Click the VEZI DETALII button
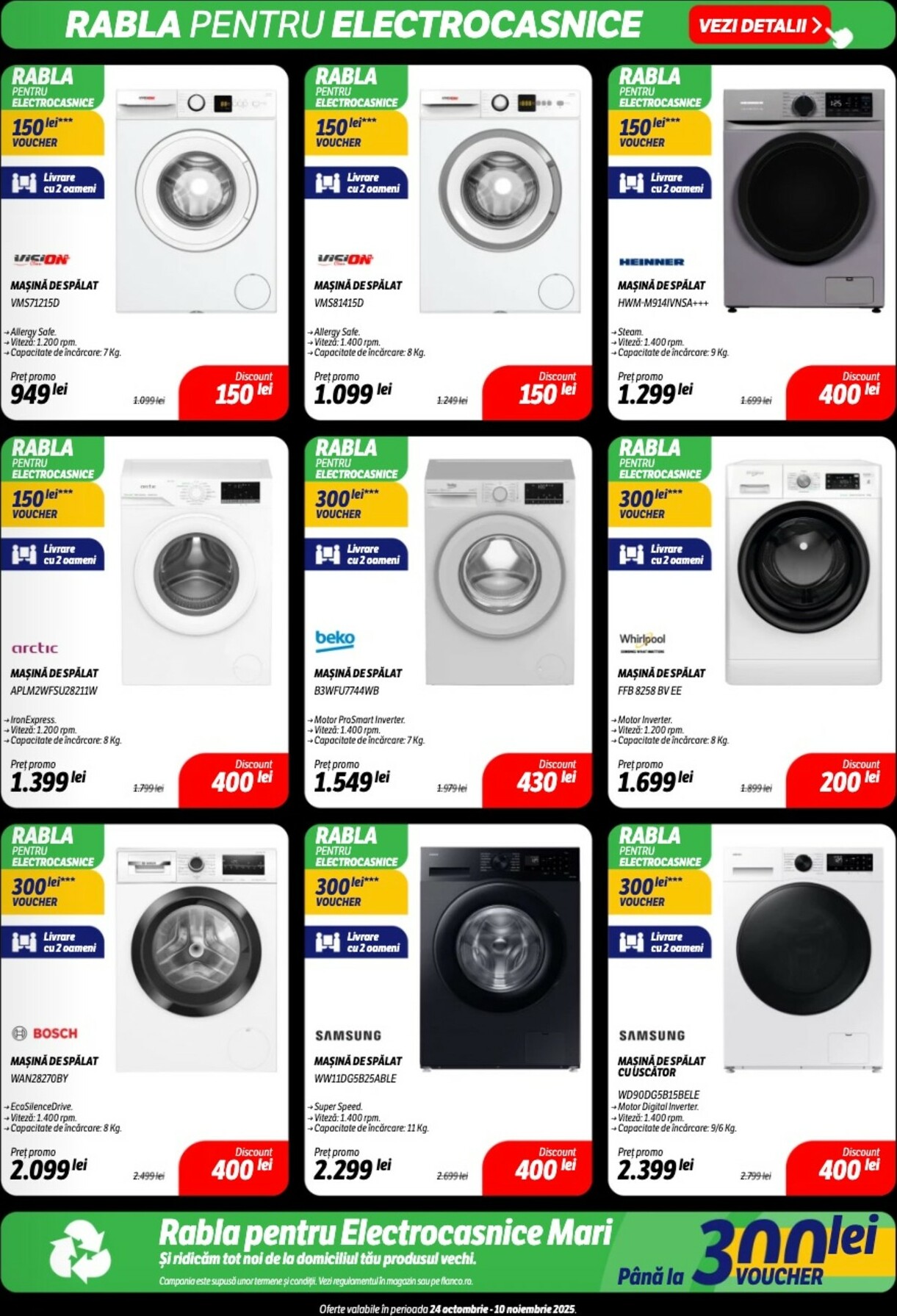 pos(759,25)
